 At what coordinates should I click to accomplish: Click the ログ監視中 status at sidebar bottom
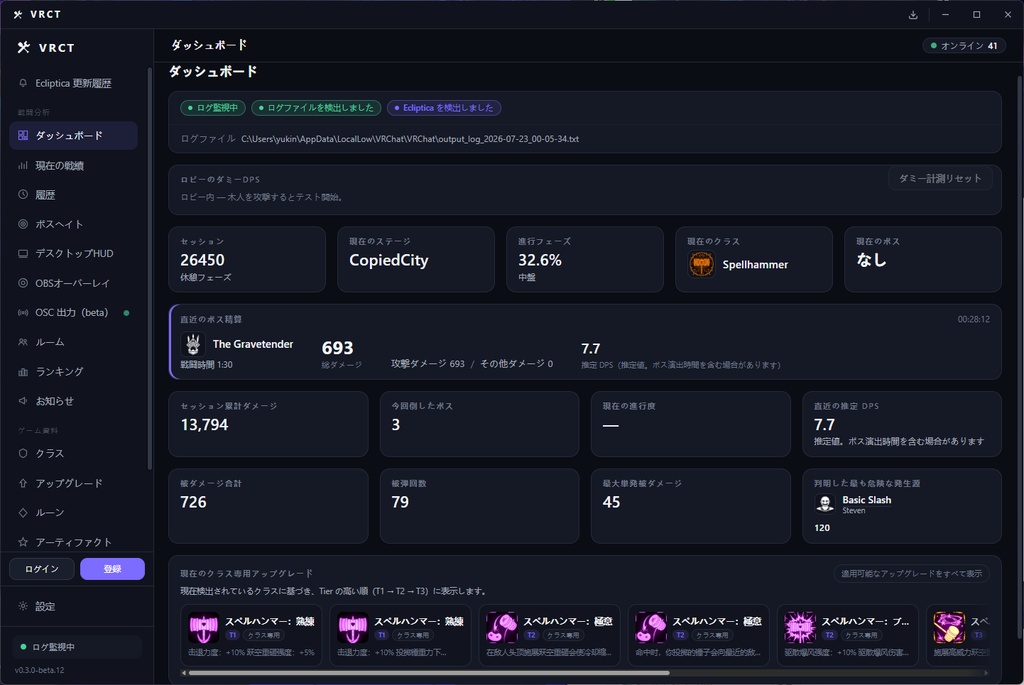[x=76, y=646]
